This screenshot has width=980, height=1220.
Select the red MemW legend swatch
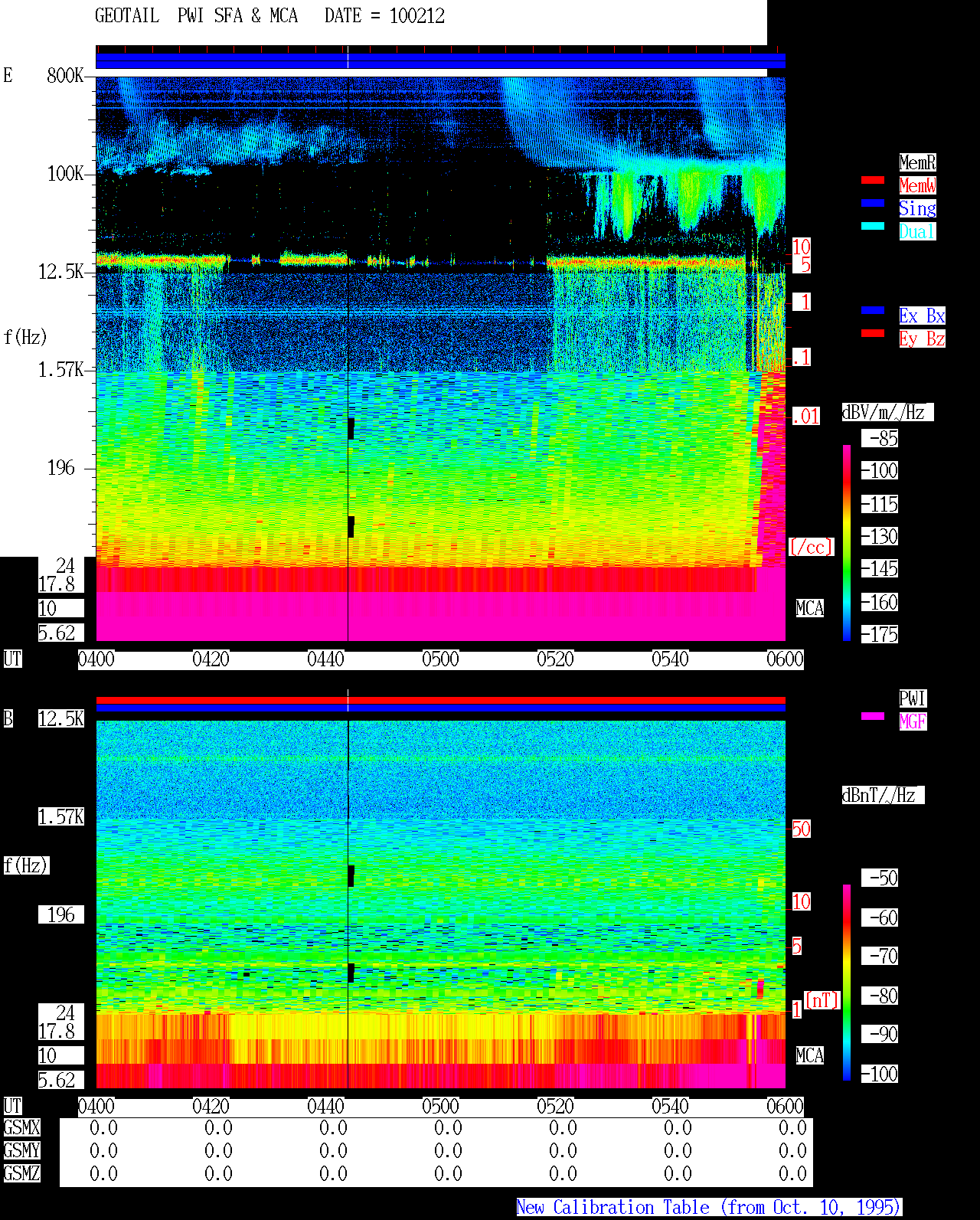pos(873,180)
